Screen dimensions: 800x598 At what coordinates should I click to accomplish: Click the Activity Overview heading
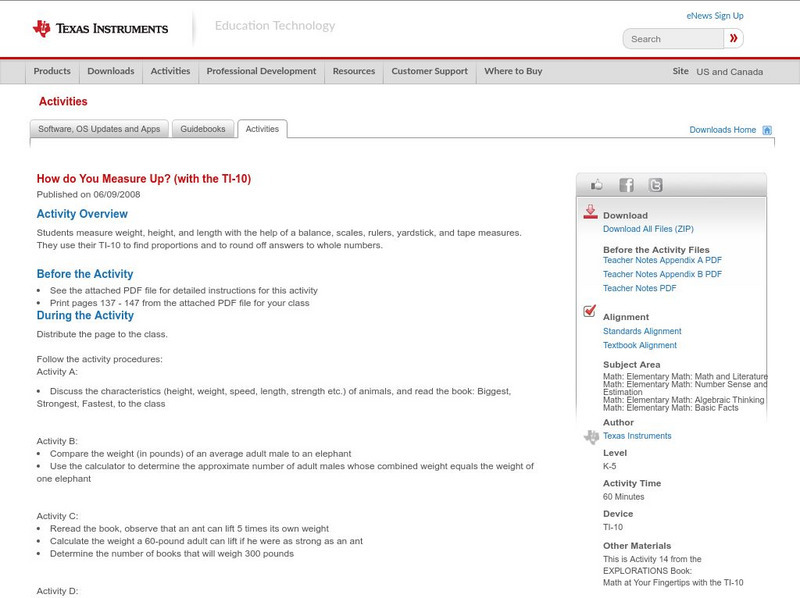pyautogui.click(x=82, y=214)
